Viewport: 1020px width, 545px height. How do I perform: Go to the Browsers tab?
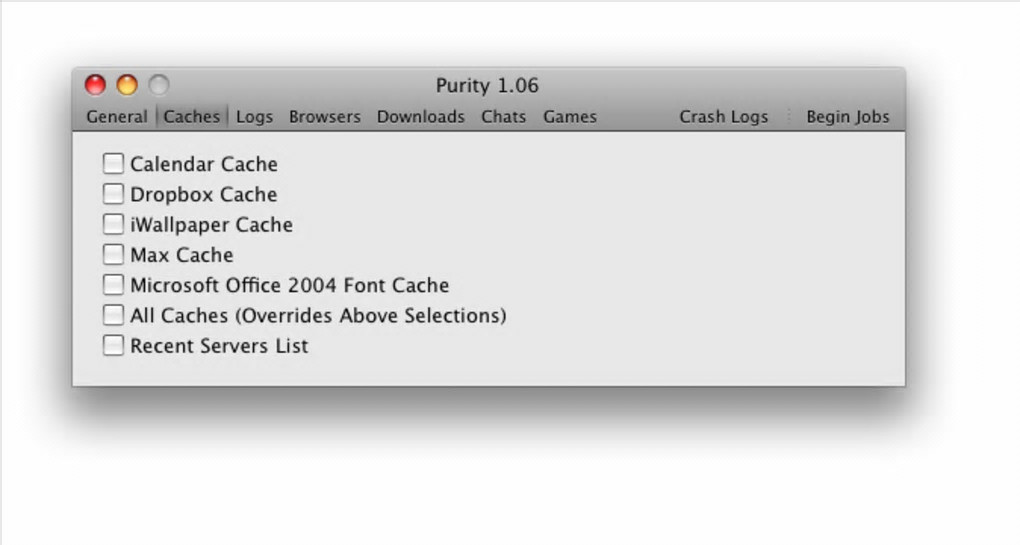(x=324, y=117)
